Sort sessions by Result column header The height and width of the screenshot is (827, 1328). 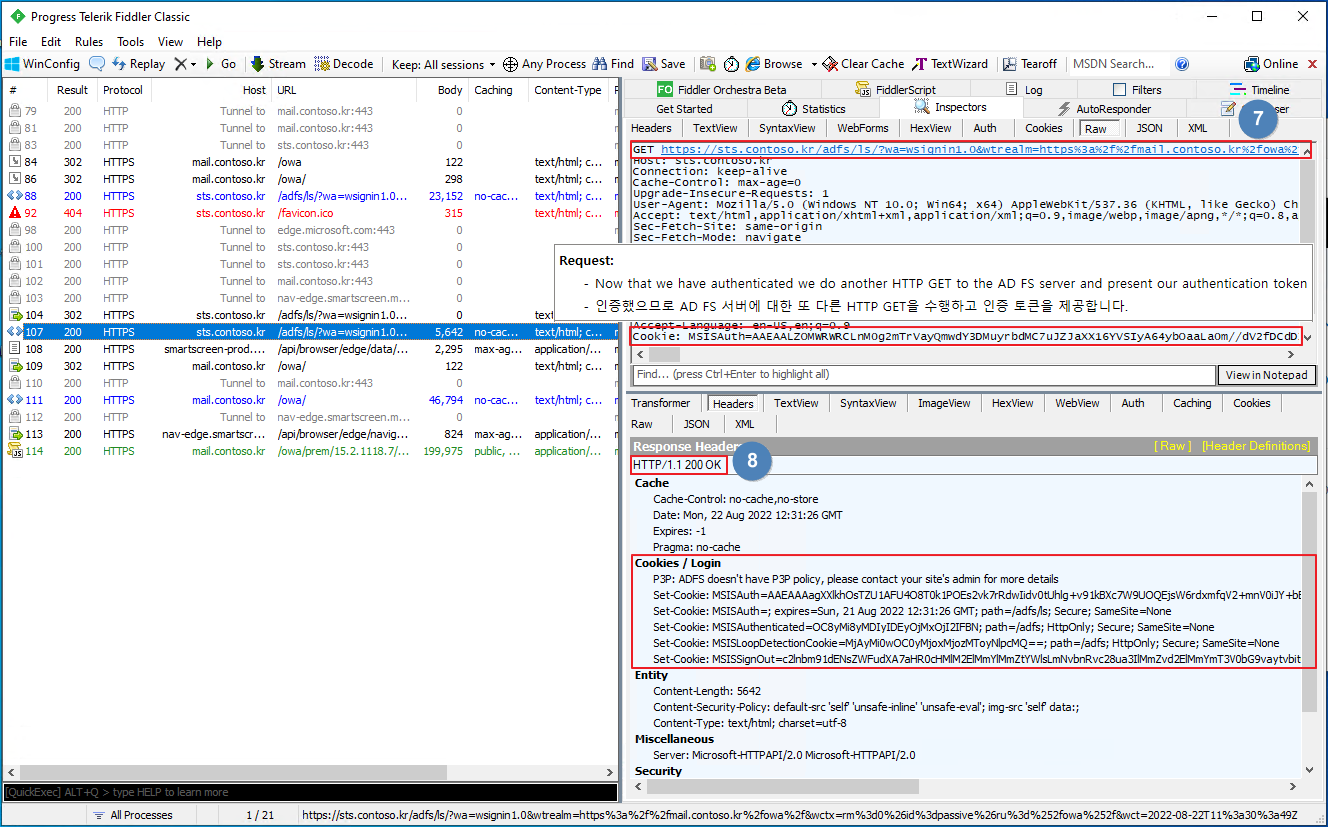73,90
